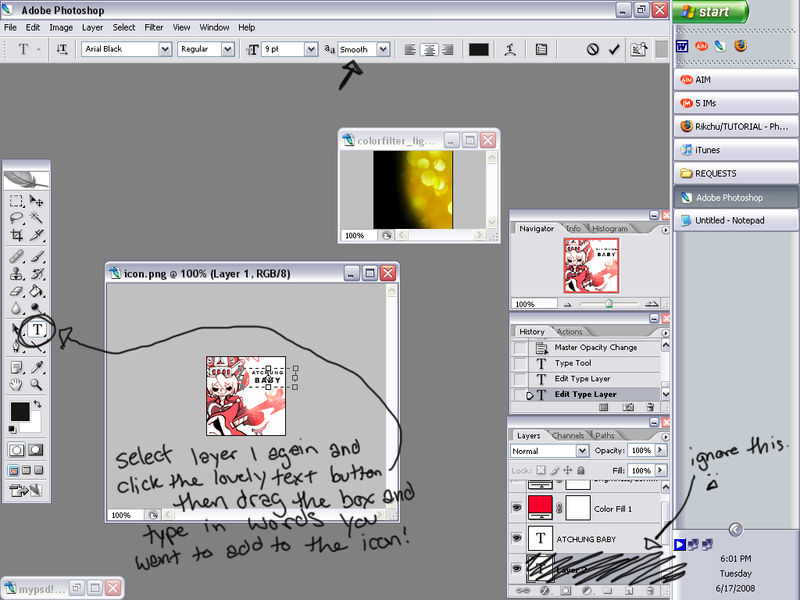Select the Rectangular Marquee tool
800x600 pixels.
16,201
